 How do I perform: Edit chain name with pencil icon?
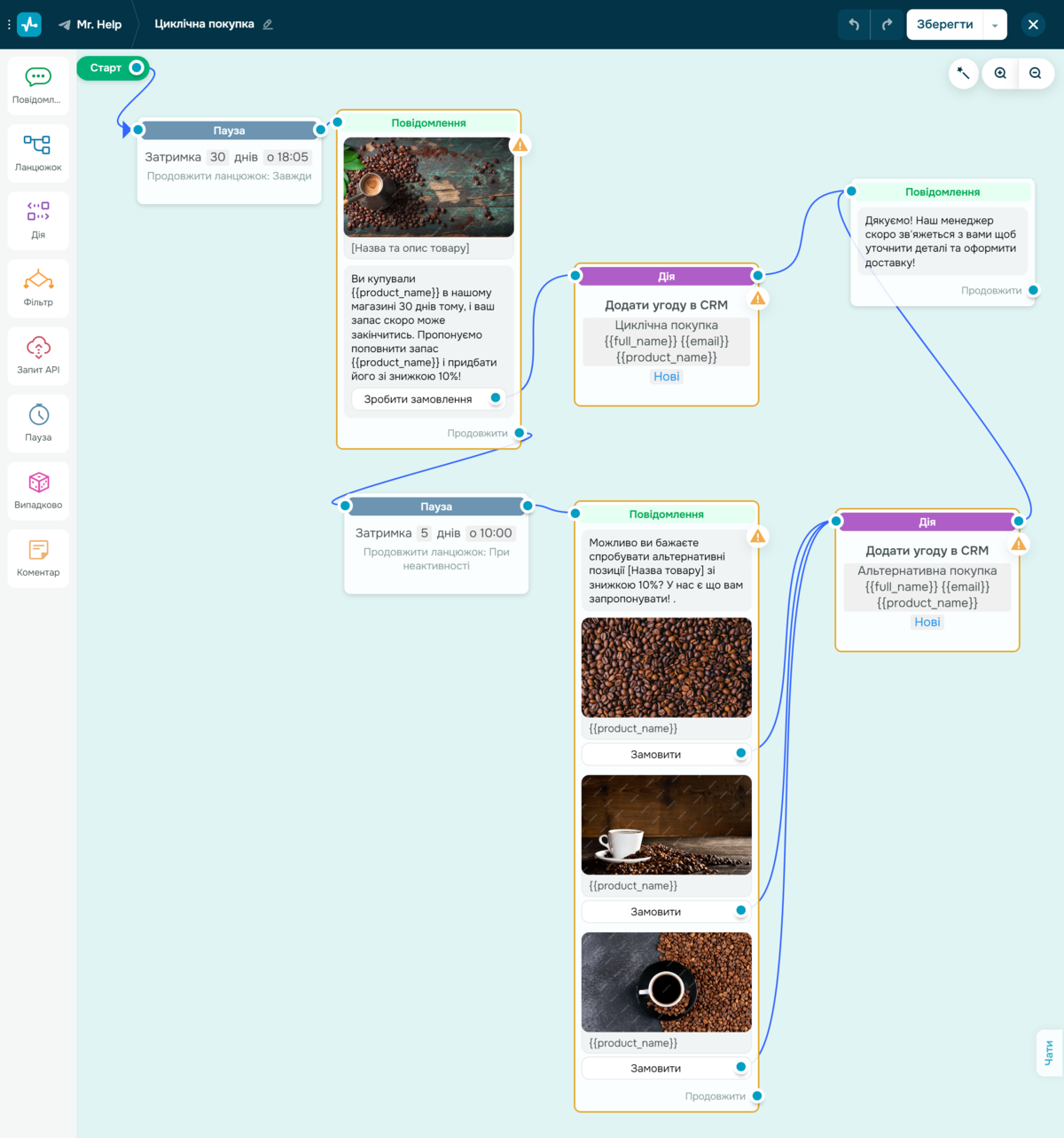click(x=268, y=25)
